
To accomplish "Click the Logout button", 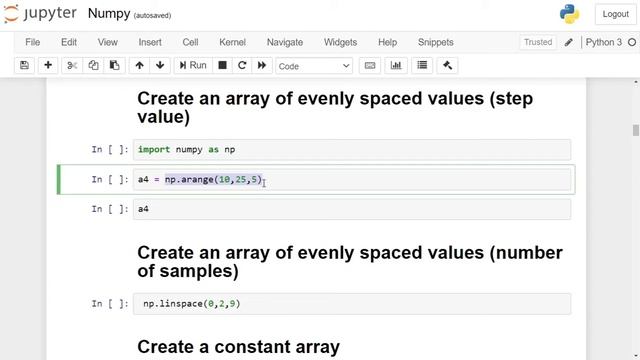I will (616, 14).
